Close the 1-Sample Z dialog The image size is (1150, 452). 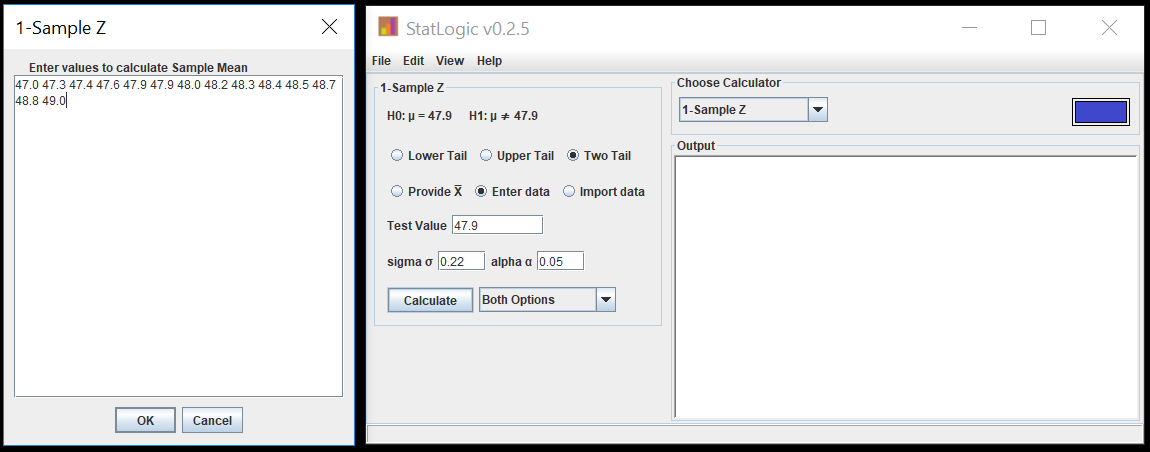[329, 27]
